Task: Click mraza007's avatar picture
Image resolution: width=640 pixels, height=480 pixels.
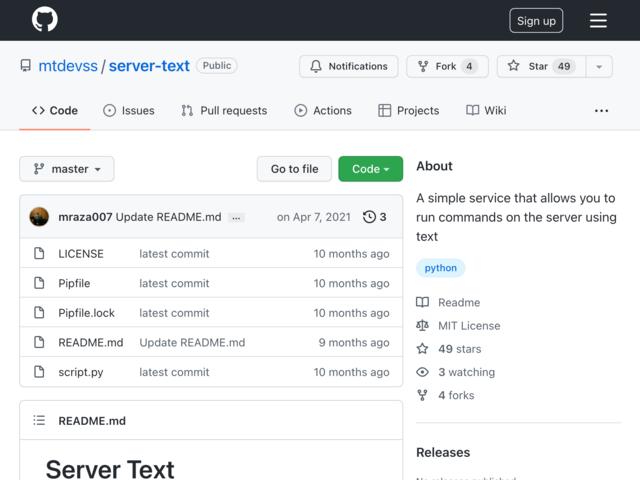Action: [39, 216]
